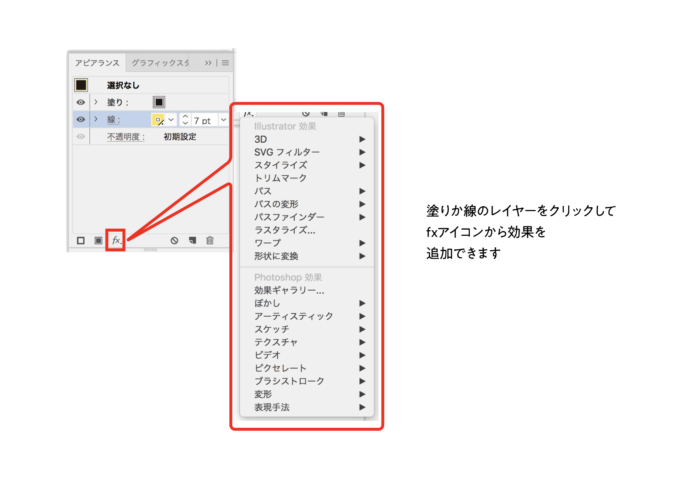This screenshot has width=700, height=479.
Task: Click the trash delete item icon
Action: click(x=210, y=241)
